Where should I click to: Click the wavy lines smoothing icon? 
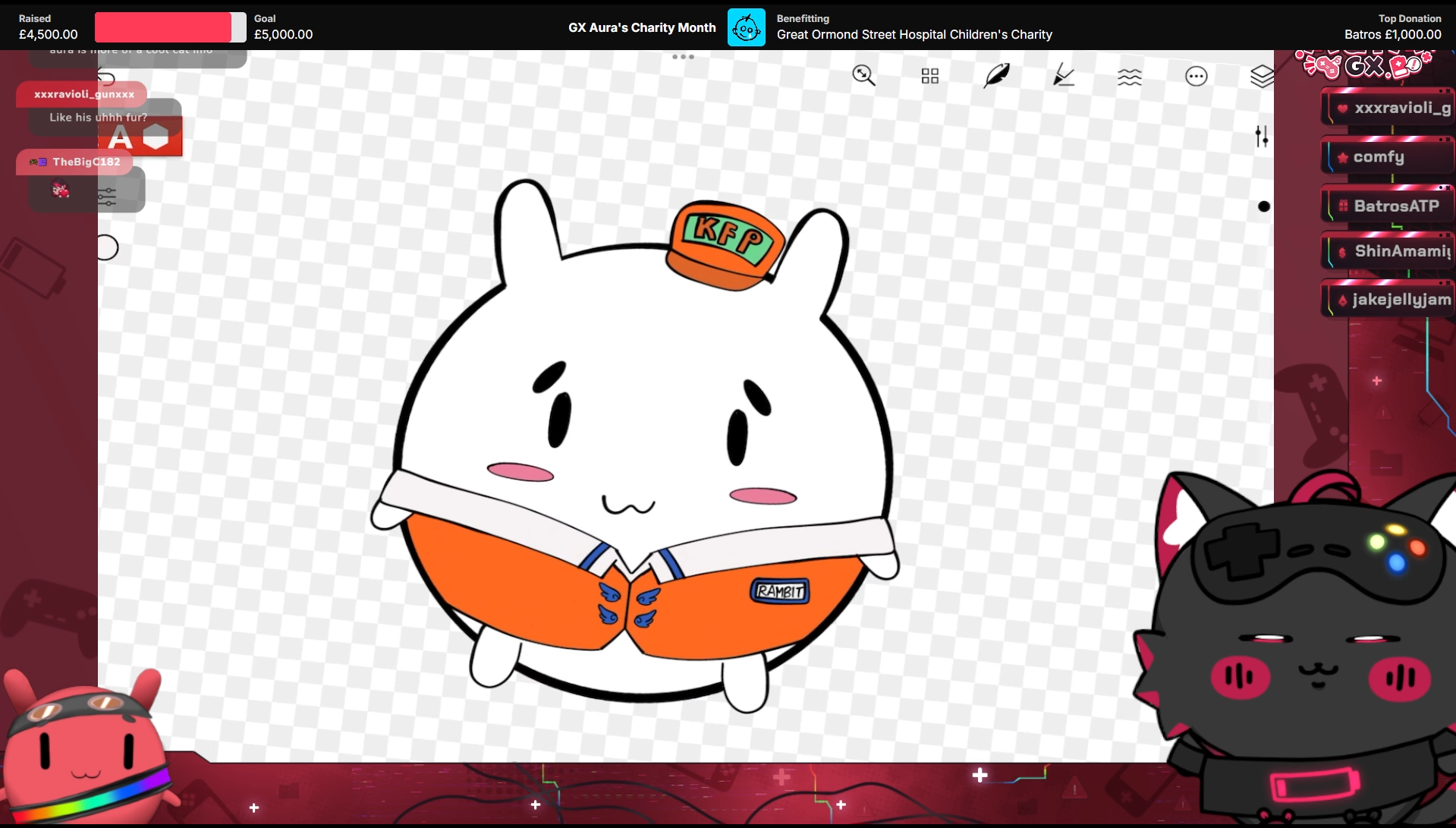click(x=1129, y=76)
